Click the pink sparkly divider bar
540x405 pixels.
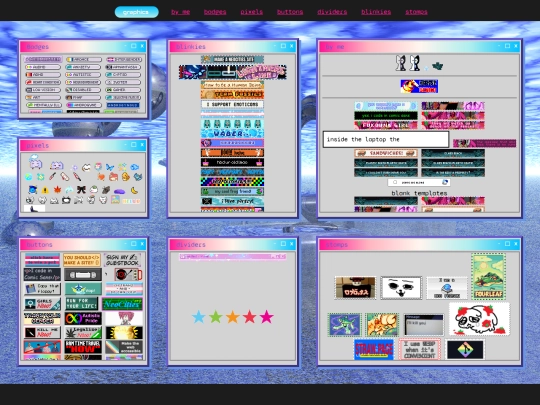point(232,257)
